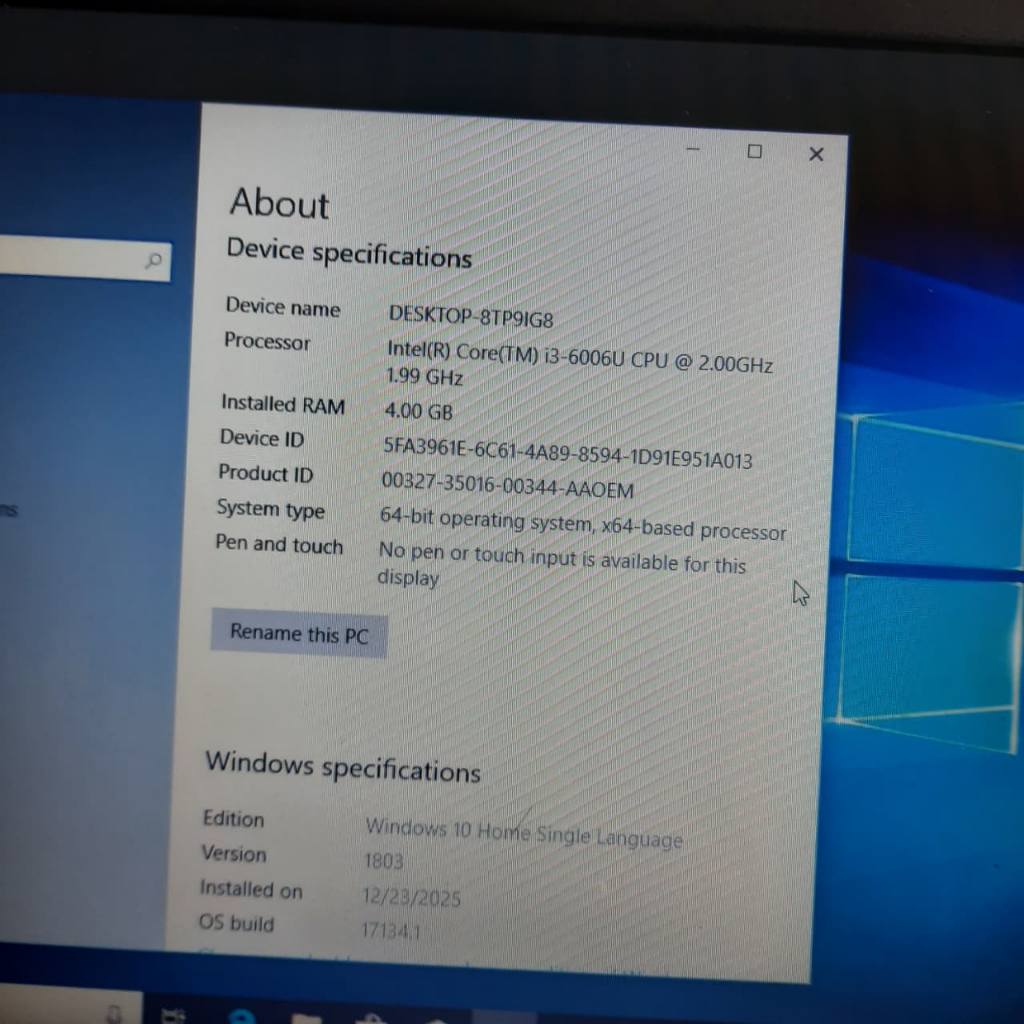Image resolution: width=1024 pixels, height=1024 pixels.
Task: Minimize the About settings window
Action: tap(694, 149)
